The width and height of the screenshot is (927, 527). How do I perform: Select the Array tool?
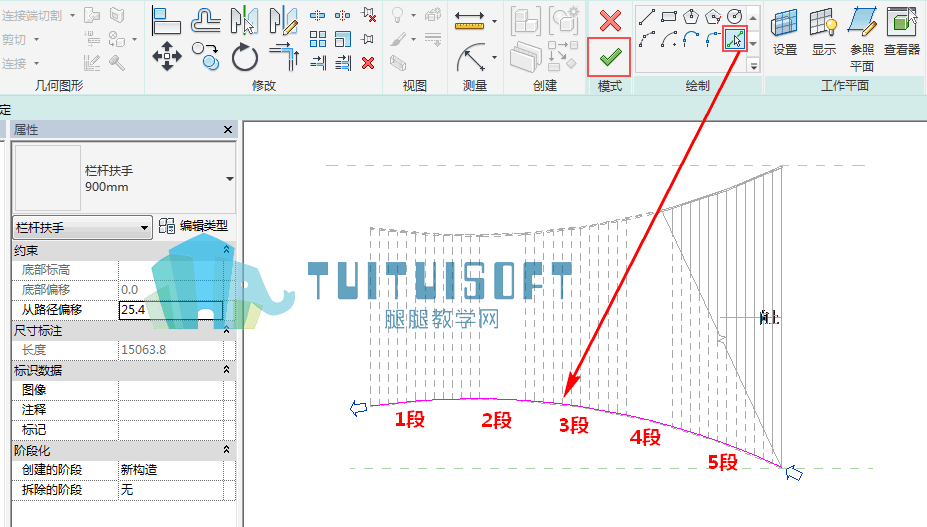tap(317, 40)
